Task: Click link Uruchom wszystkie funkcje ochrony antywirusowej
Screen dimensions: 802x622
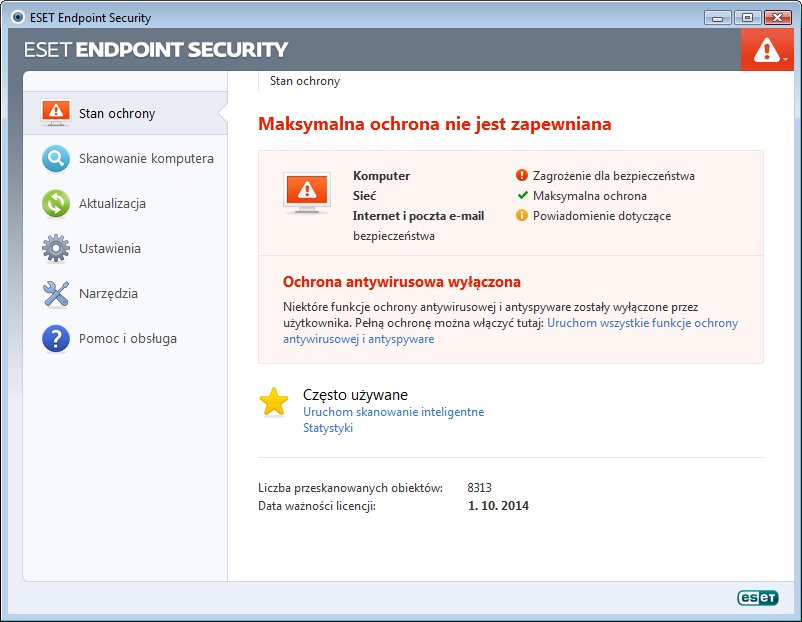Action: [642, 323]
